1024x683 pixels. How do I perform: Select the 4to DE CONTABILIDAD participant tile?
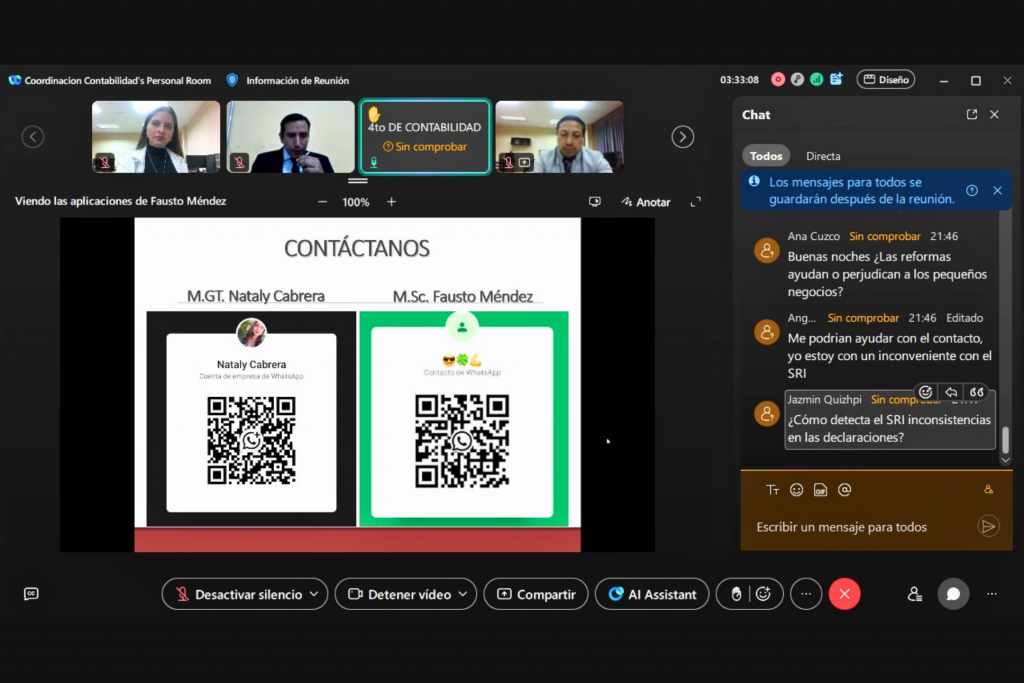click(424, 136)
